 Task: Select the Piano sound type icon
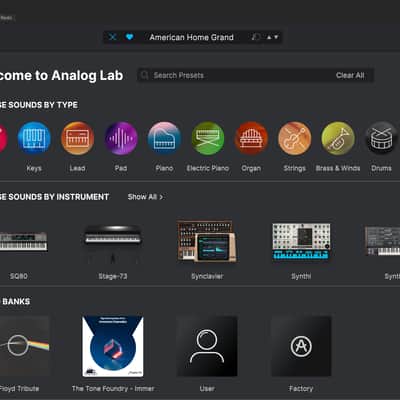tap(164, 138)
